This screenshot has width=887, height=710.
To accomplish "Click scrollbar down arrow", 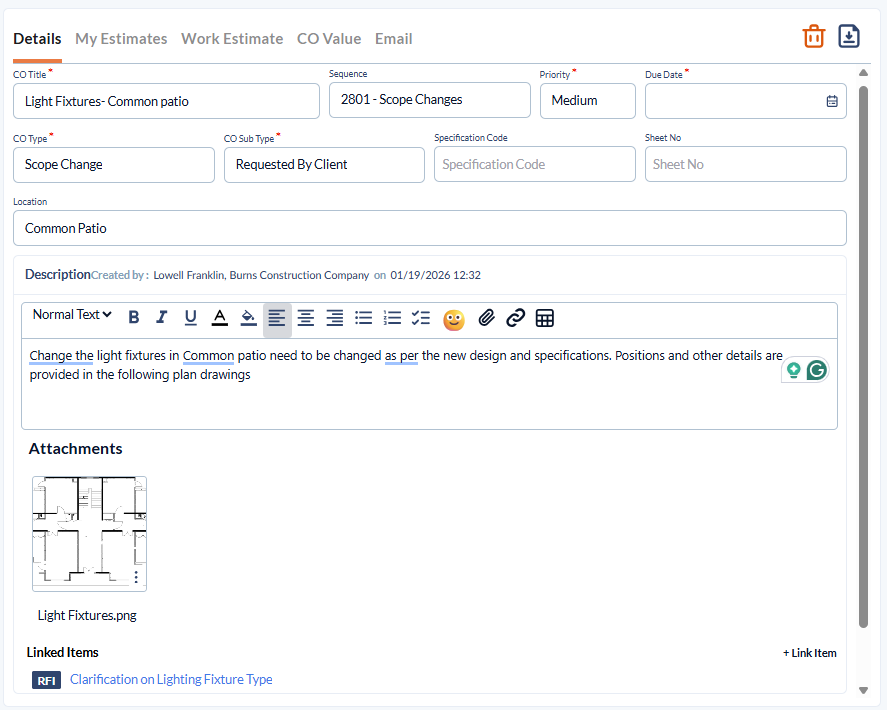I will 863,690.
